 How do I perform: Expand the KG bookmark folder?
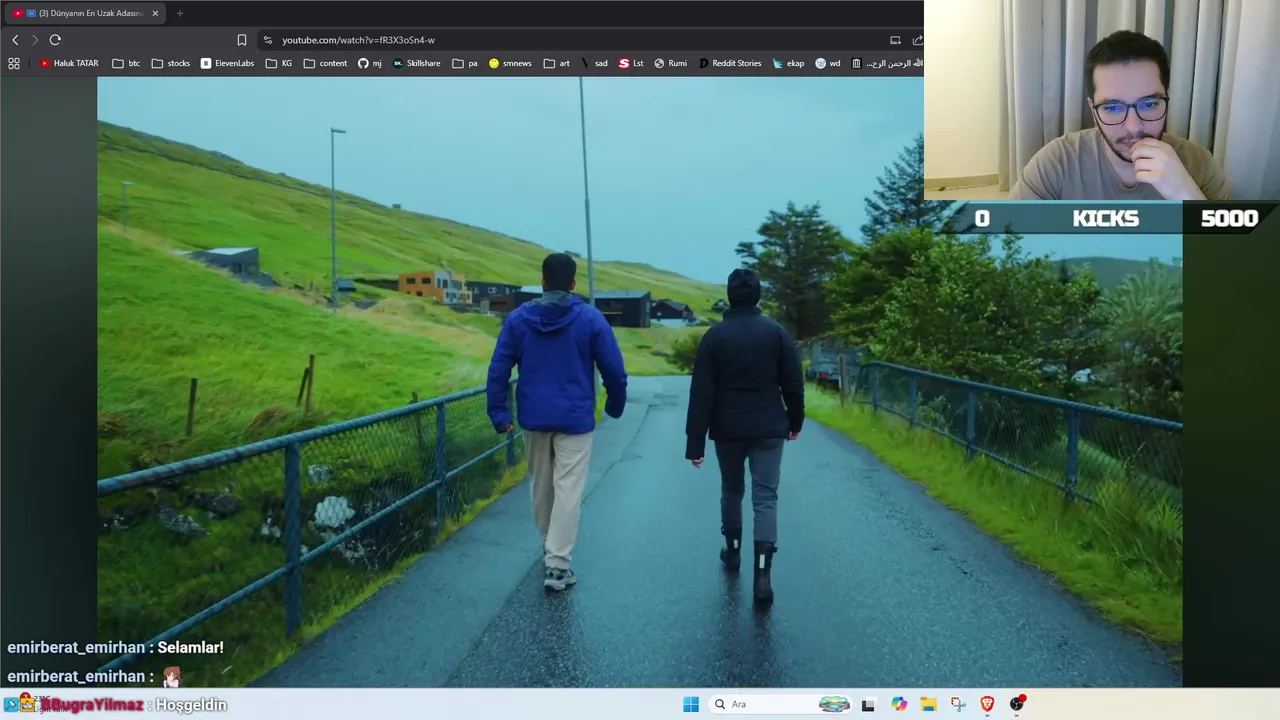pos(279,63)
